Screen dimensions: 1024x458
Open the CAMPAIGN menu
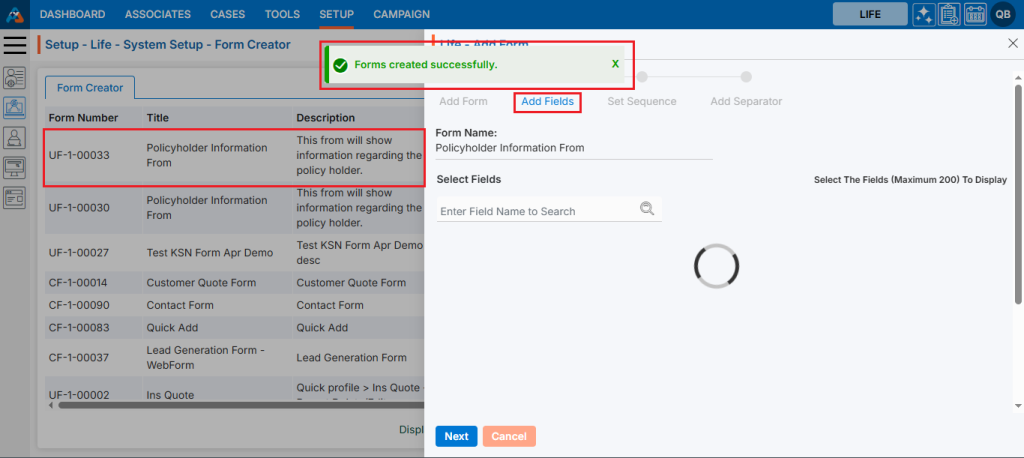click(401, 14)
